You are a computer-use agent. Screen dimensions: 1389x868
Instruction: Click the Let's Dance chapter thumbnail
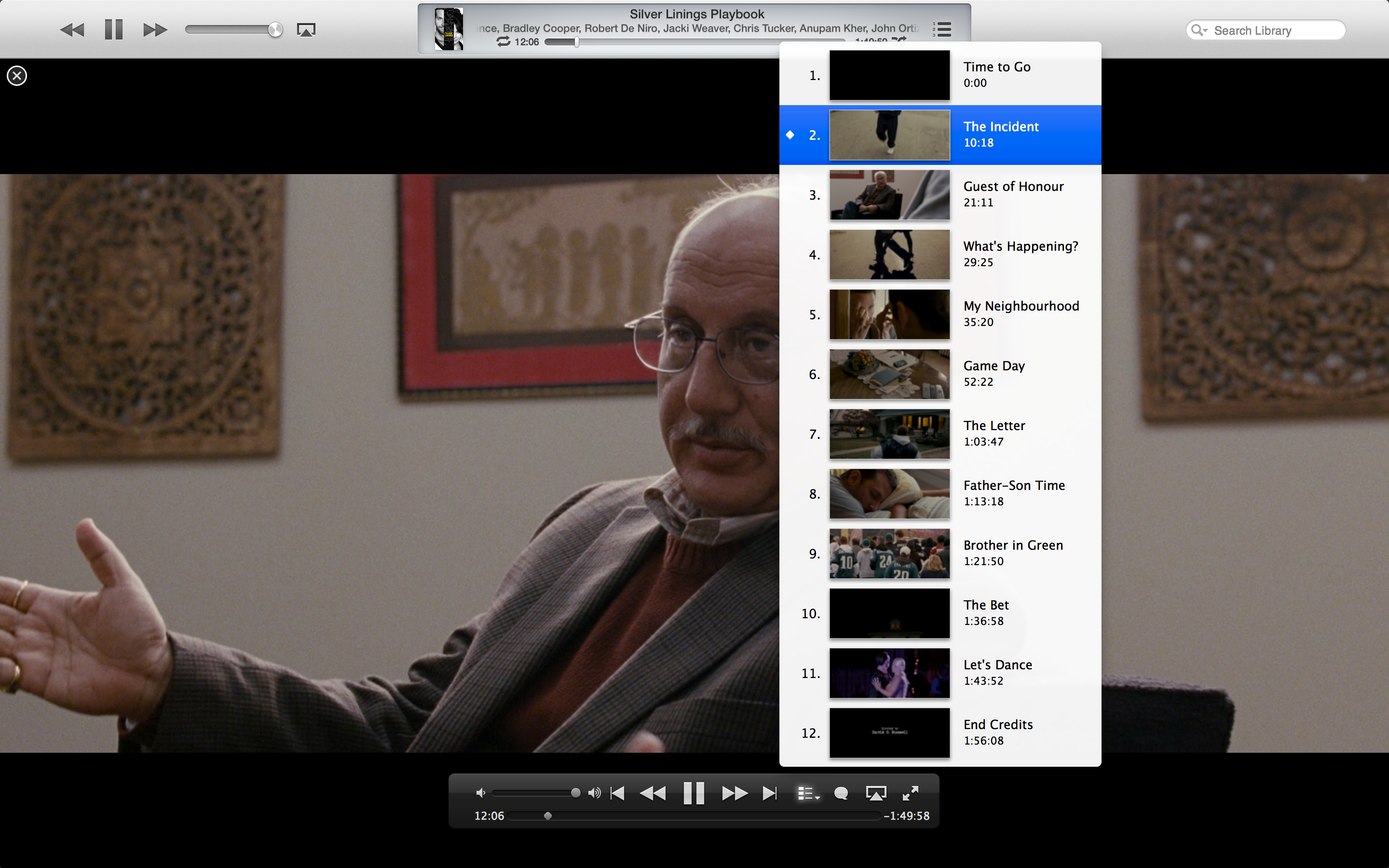pos(890,673)
